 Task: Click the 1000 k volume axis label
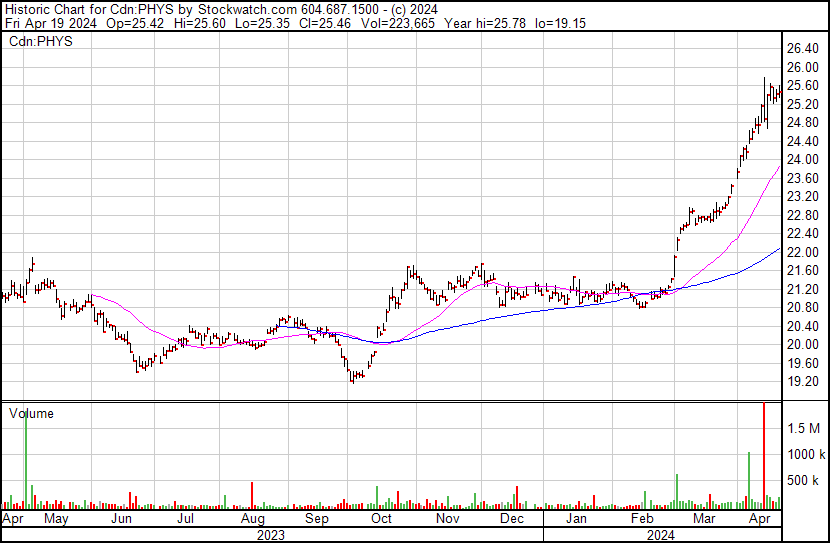point(805,454)
